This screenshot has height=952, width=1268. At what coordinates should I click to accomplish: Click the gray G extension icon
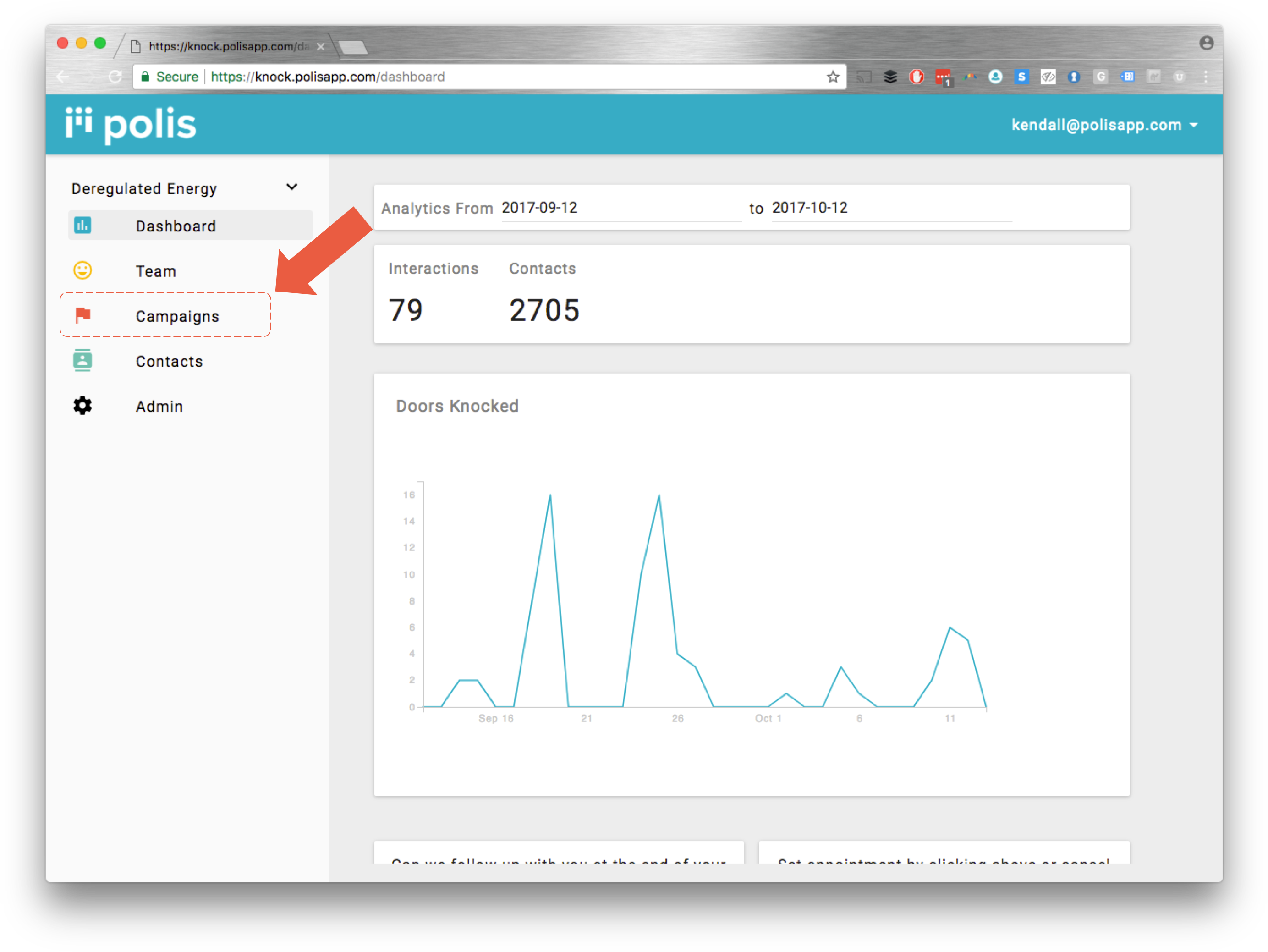pyautogui.click(x=1101, y=77)
